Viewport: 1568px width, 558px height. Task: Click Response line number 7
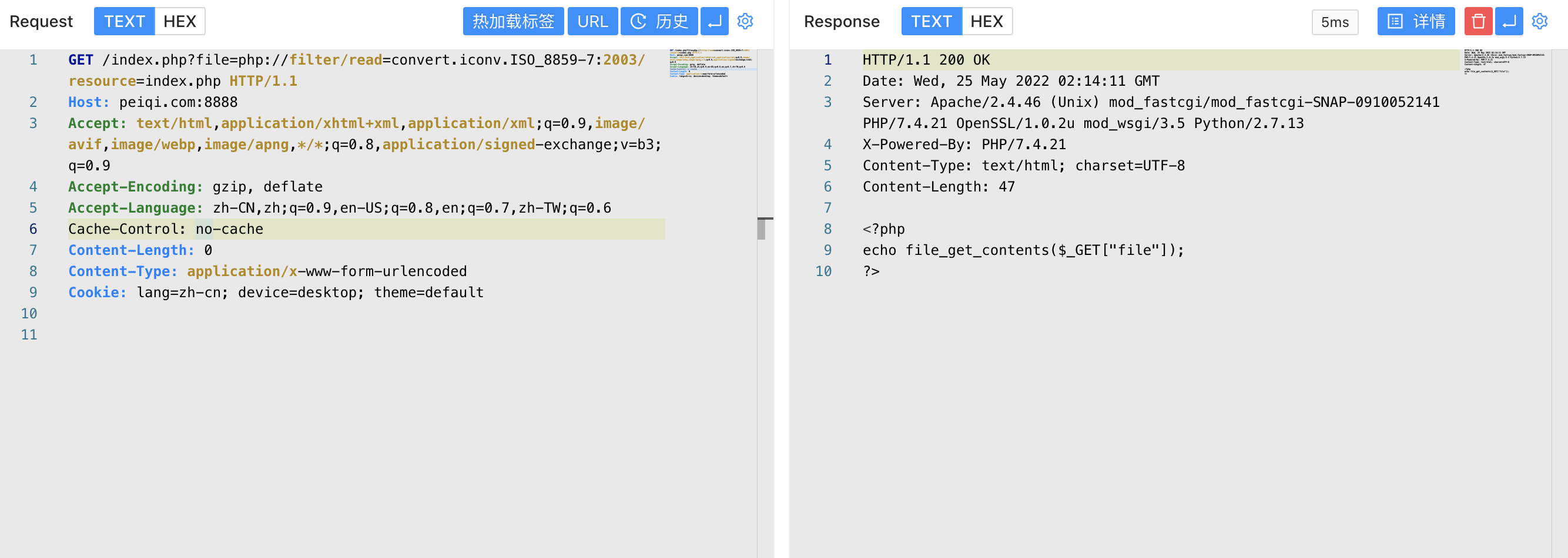(x=827, y=207)
